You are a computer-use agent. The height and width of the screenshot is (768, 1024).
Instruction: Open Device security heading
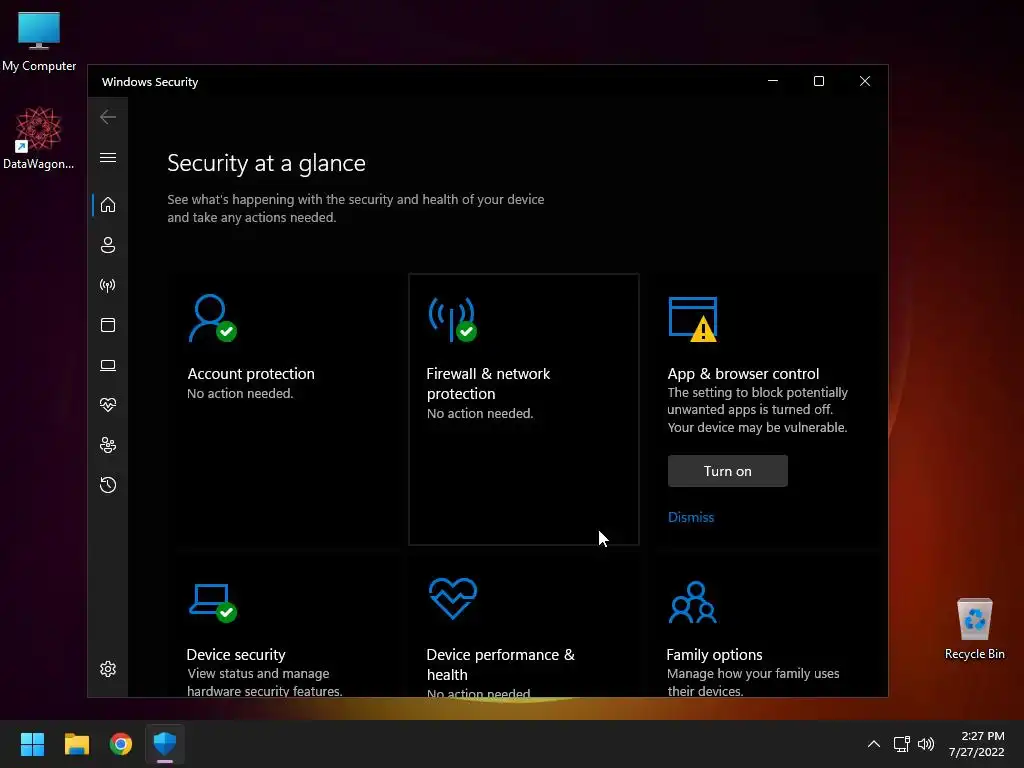236,654
